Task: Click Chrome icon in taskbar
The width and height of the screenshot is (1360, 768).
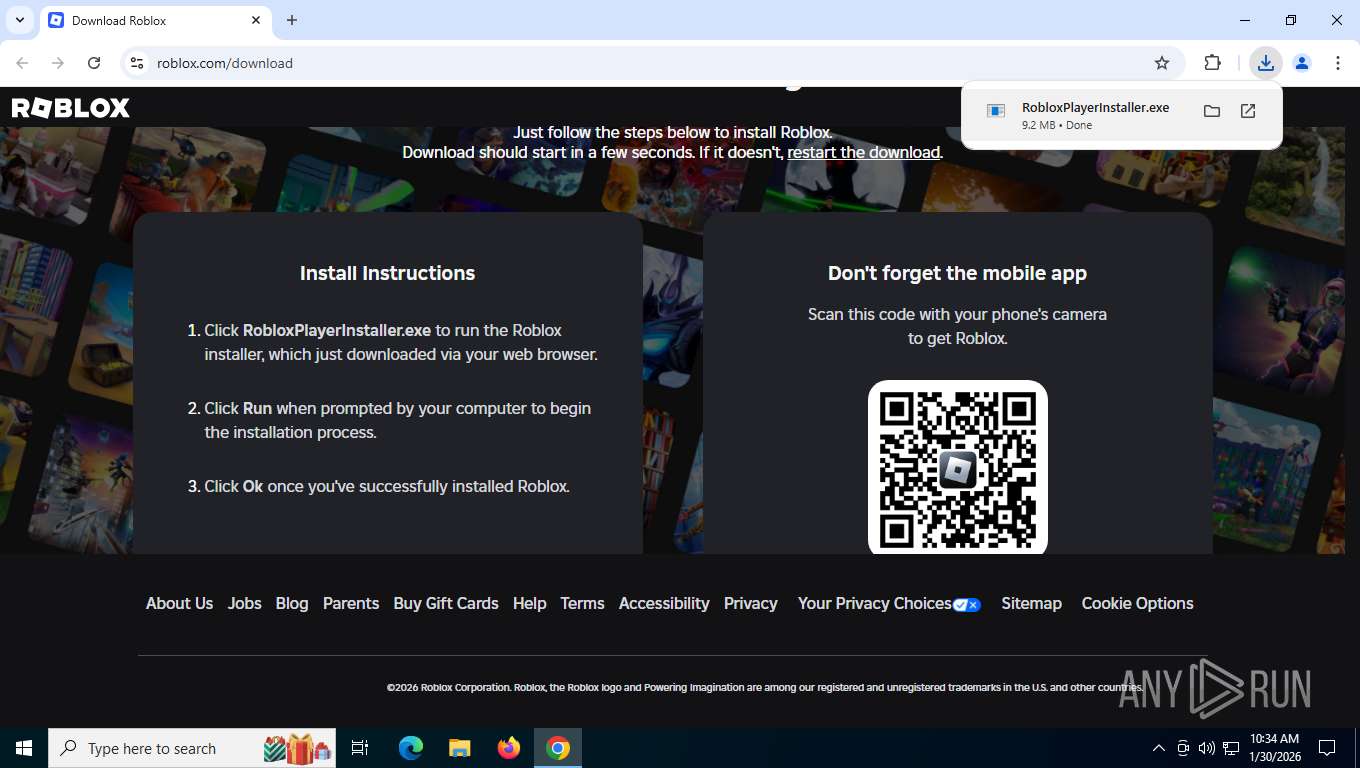Action: pyautogui.click(x=558, y=748)
